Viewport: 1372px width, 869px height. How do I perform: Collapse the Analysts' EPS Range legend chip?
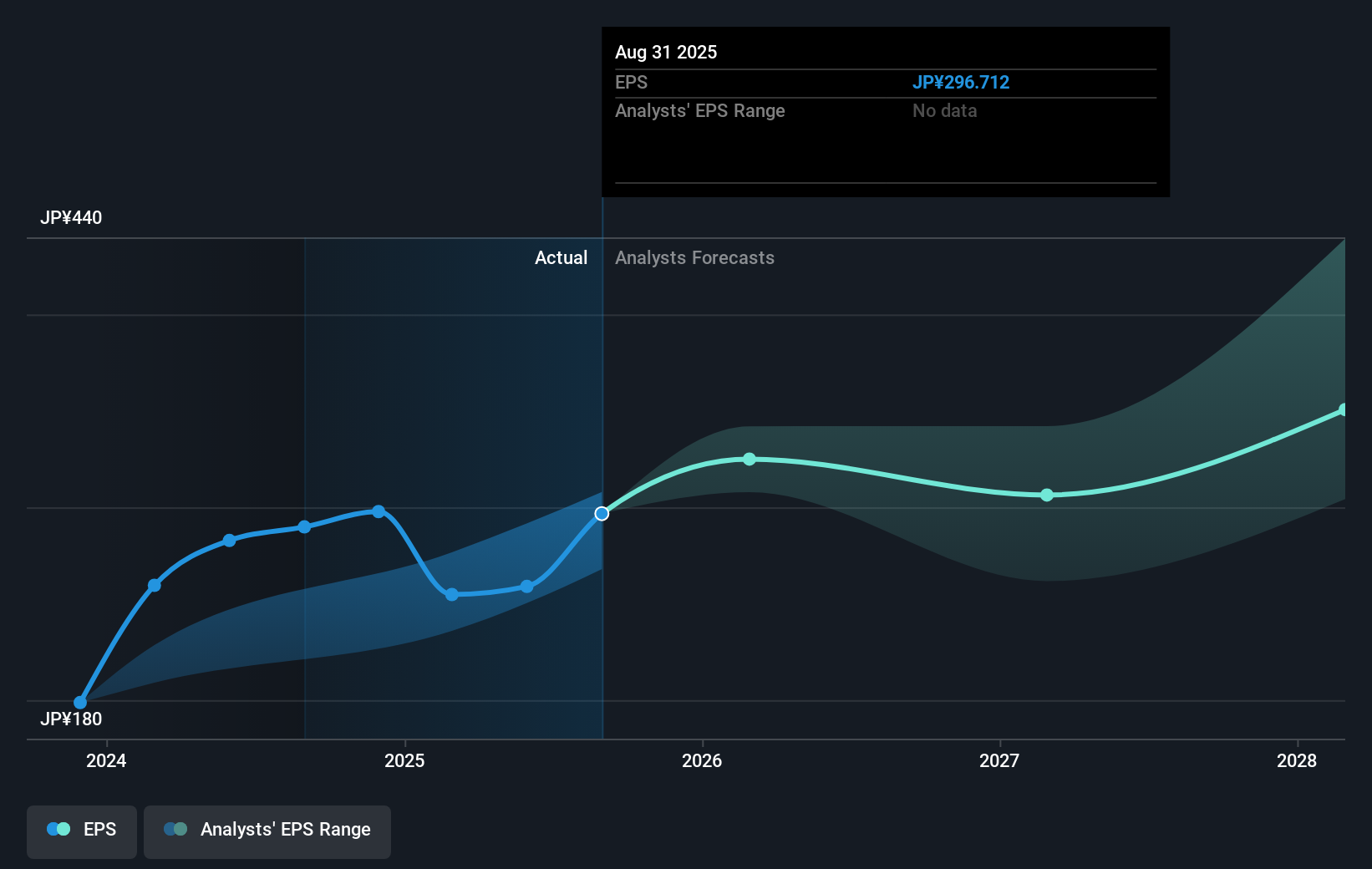point(267,831)
